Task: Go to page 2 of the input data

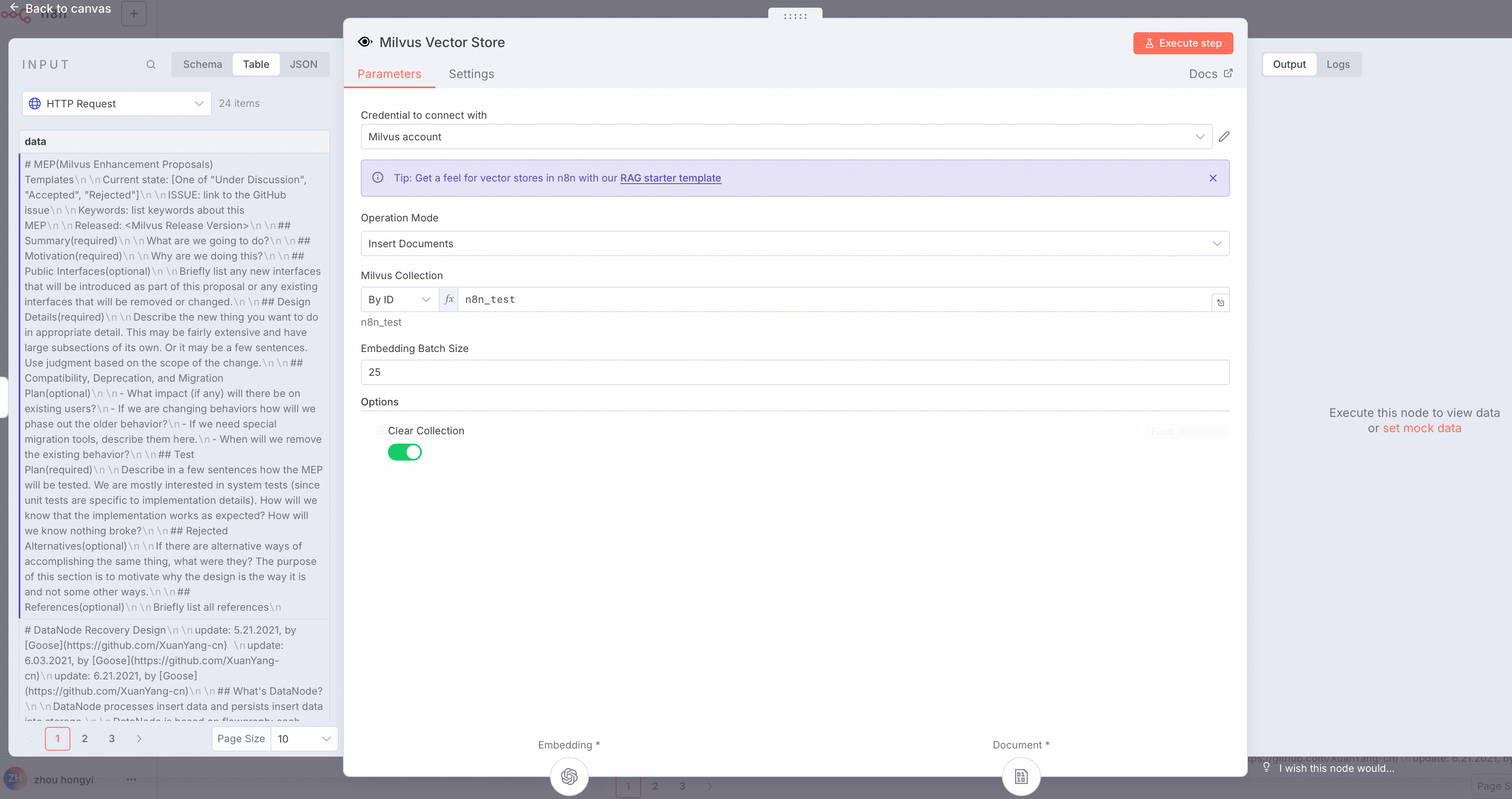Action: click(x=84, y=738)
